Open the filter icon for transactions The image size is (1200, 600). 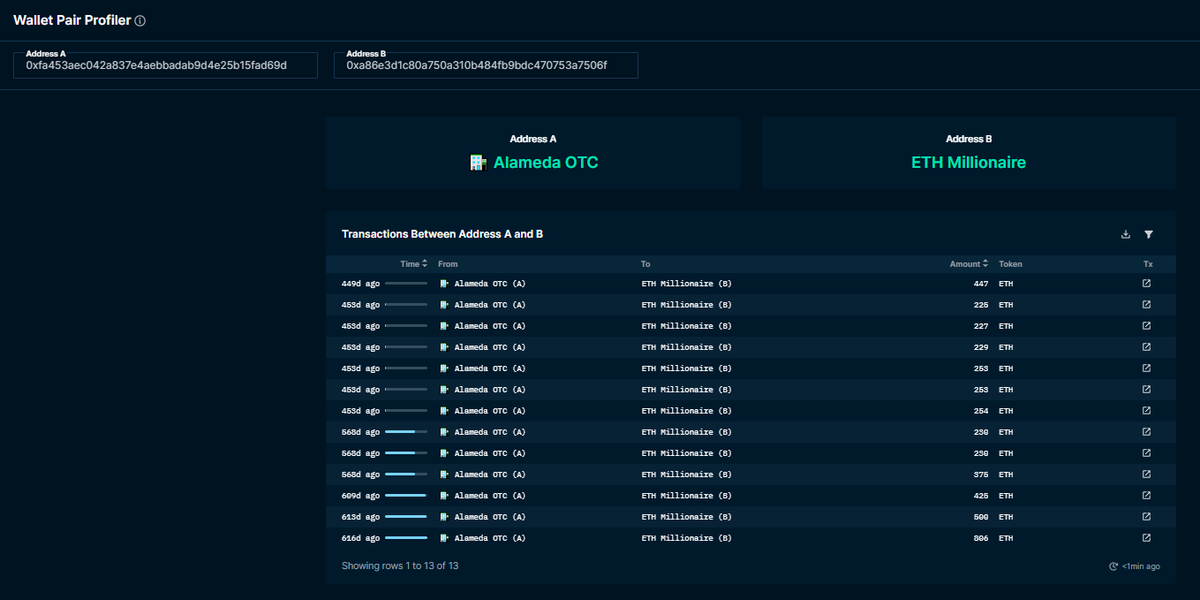(1149, 234)
